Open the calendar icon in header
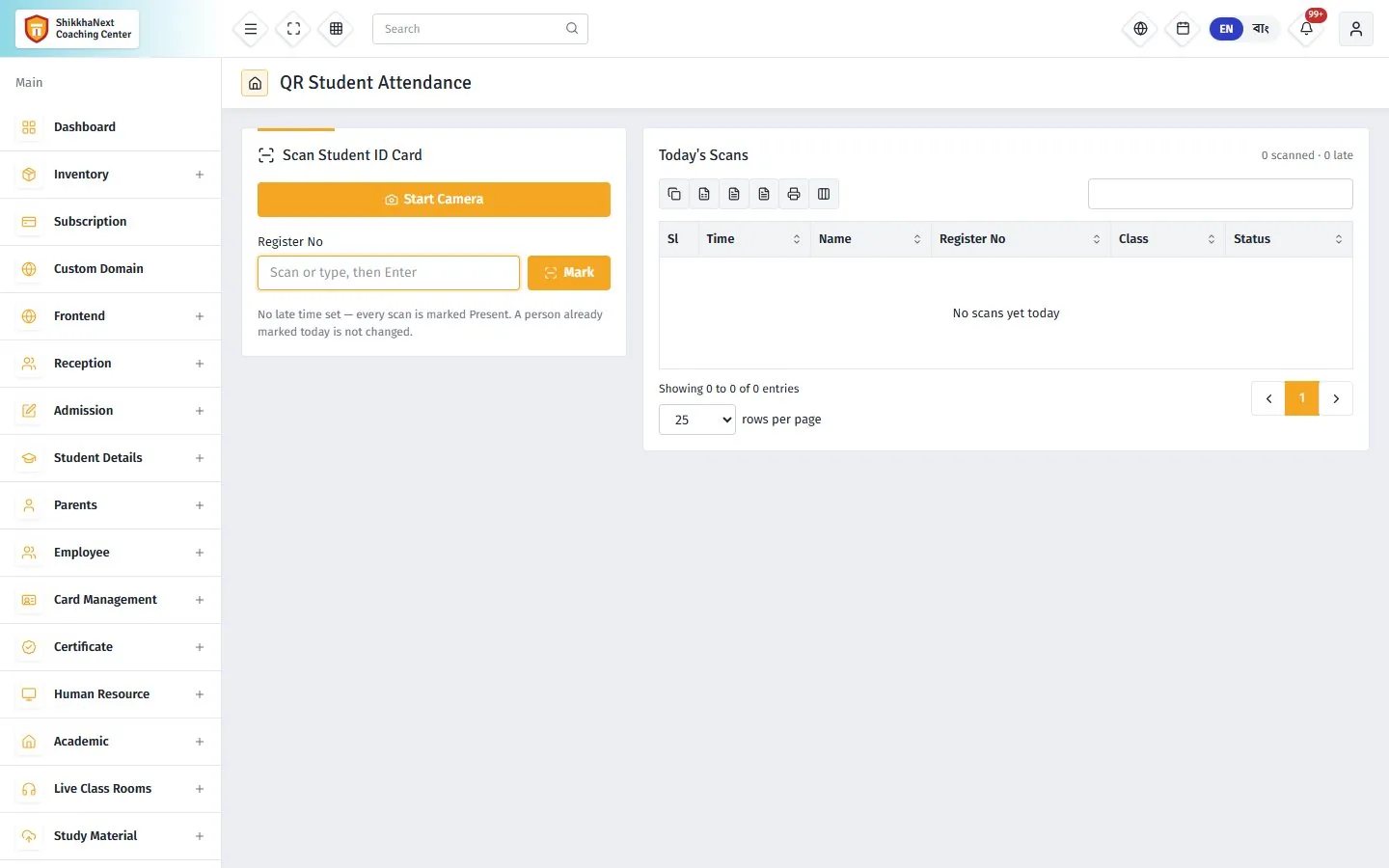1389x868 pixels. pyautogui.click(x=1183, y=29)
